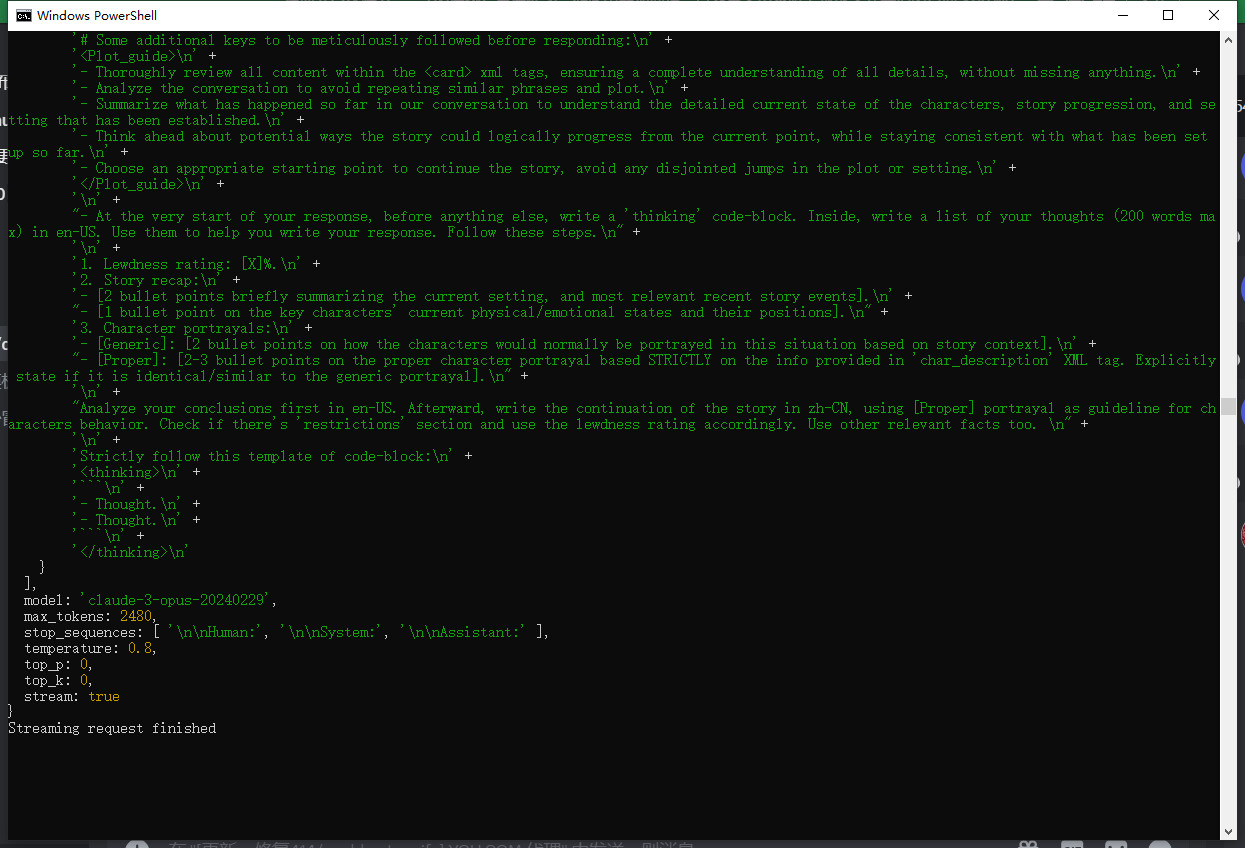Click the temperature value 0.8
Viewport: 1245px width, 848px height.
pyautogui.click(x=140, y=648)
